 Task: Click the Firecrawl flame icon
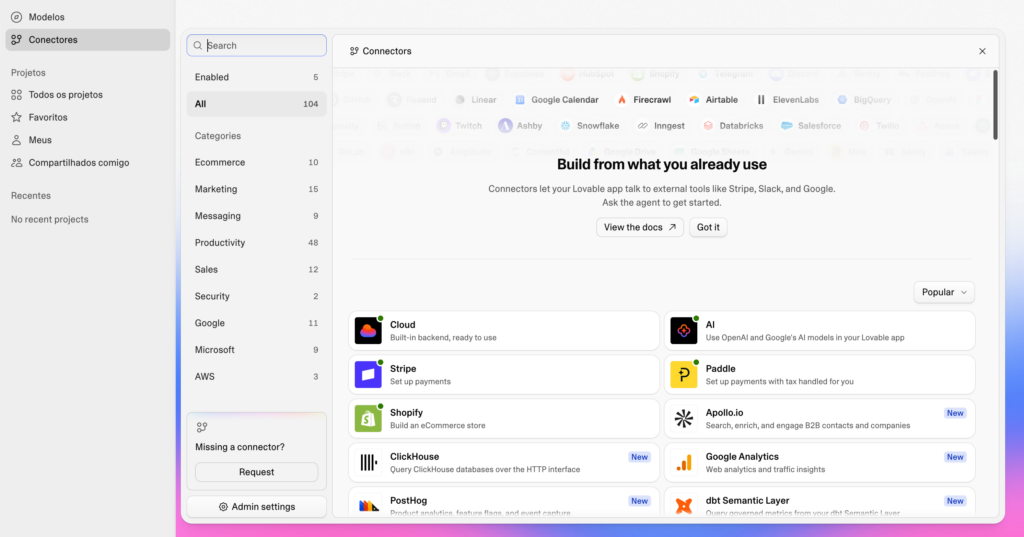coord(622,100)
